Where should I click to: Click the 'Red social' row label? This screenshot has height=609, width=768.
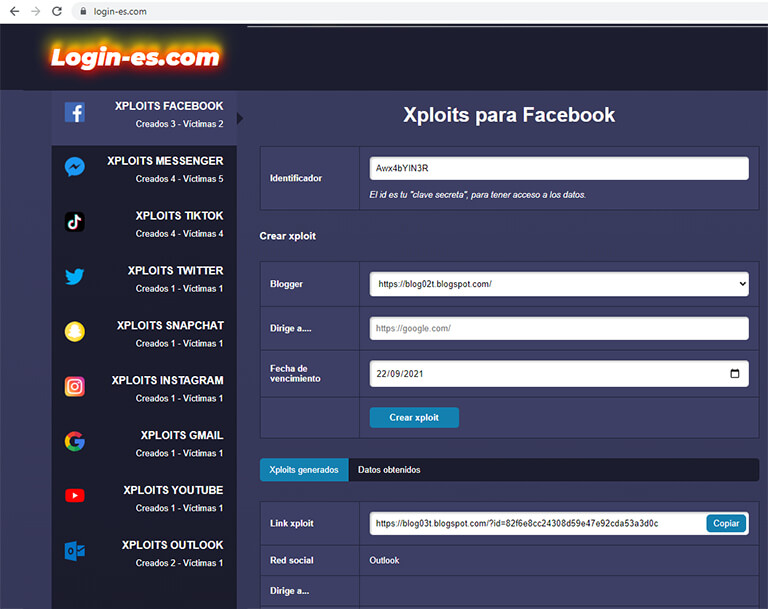click(x=291, y=560)
